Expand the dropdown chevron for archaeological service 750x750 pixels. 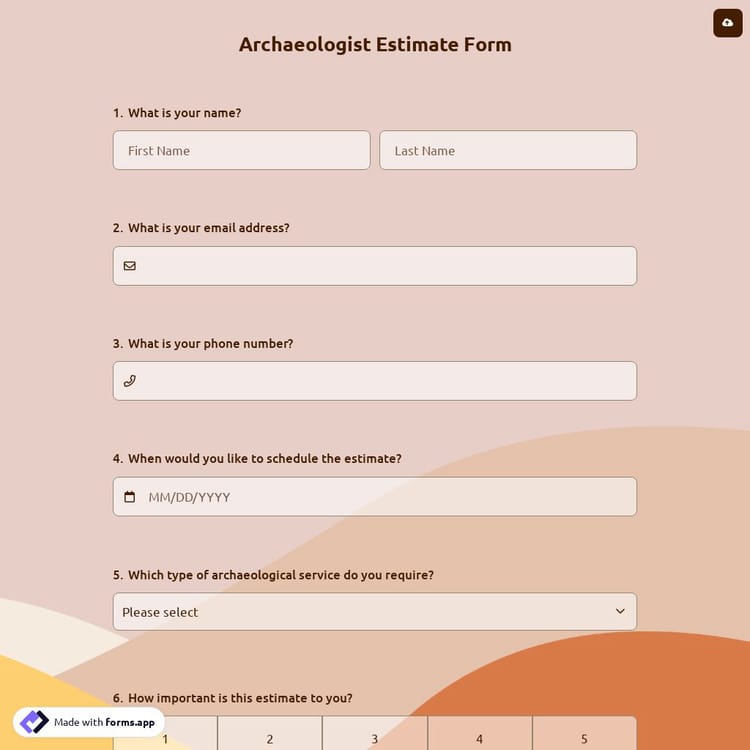click(x=620, y=612)
